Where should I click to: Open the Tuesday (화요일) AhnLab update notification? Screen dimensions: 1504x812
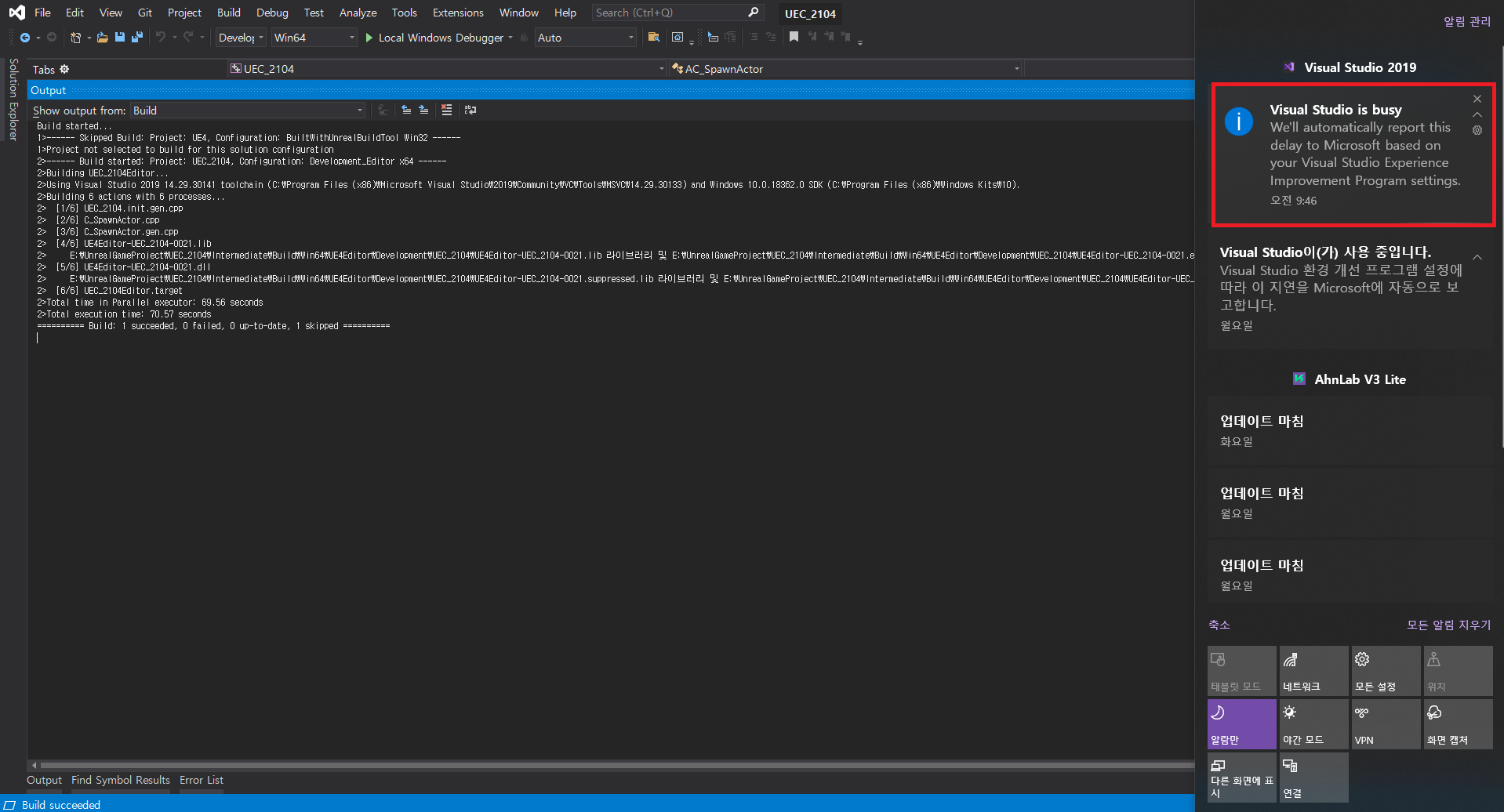1350,430
